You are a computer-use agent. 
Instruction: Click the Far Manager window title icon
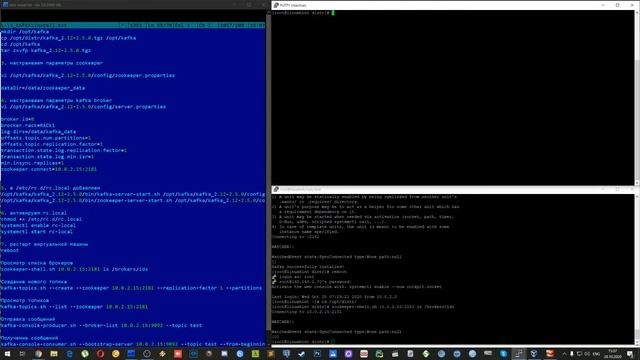(x=5, y=4)
